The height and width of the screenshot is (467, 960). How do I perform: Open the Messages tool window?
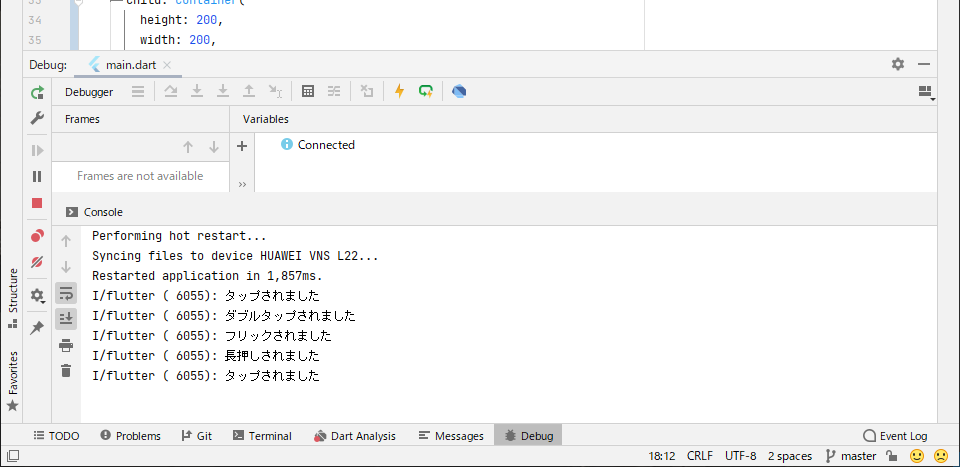coord(451,436)
